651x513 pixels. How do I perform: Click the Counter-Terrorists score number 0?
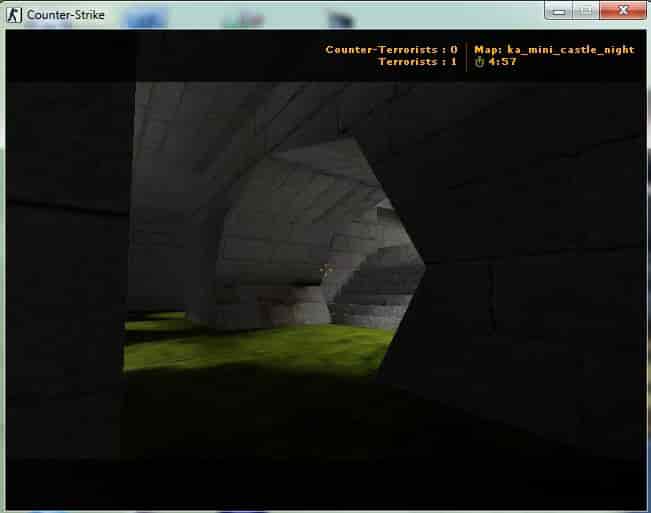(x=454, y=50)
